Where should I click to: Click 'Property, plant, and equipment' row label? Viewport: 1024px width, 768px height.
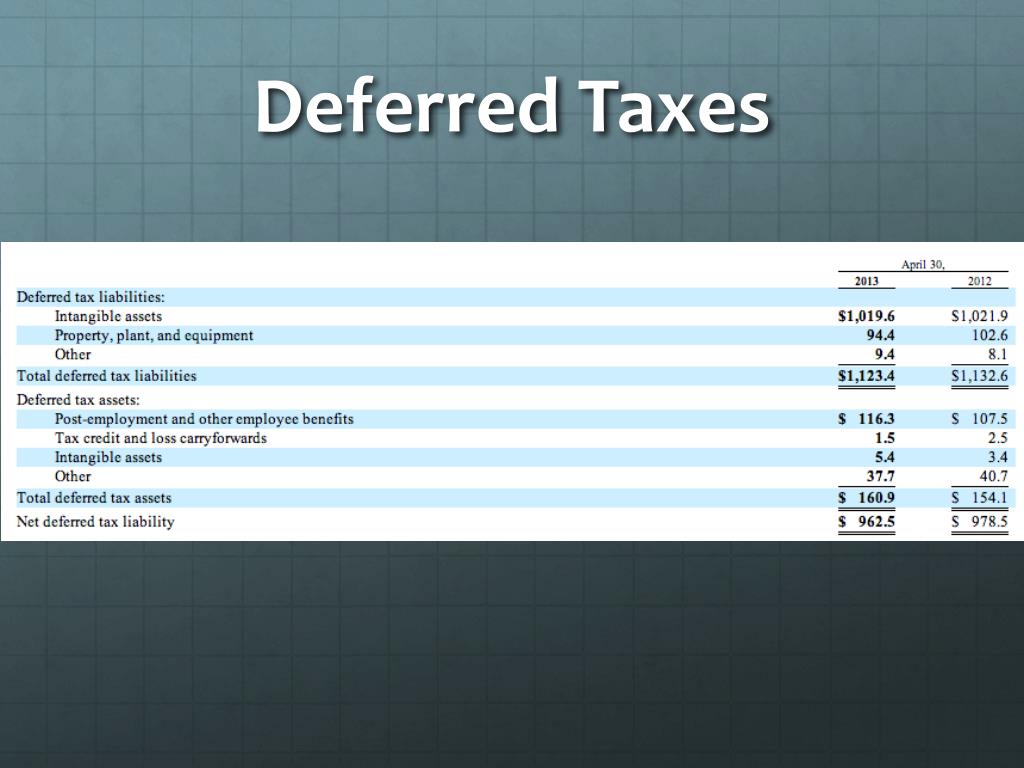pos(153,336)
